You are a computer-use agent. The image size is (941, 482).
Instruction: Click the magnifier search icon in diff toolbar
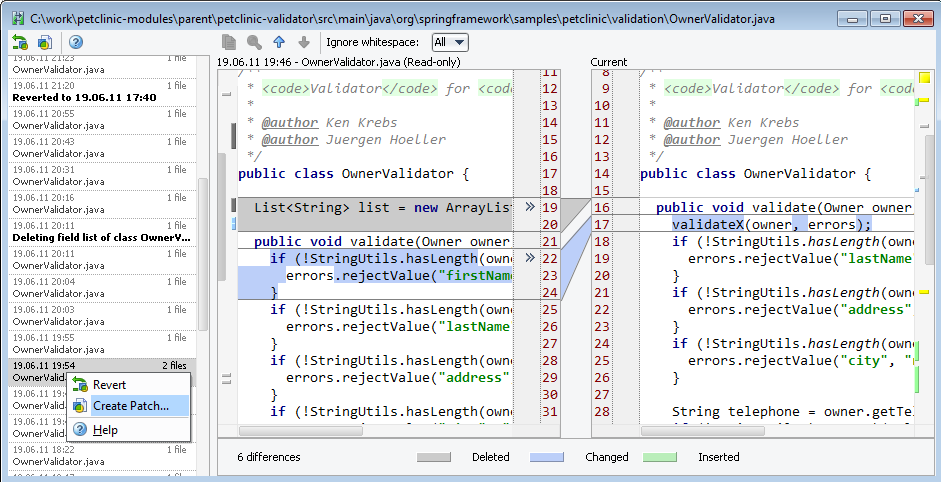254,42
